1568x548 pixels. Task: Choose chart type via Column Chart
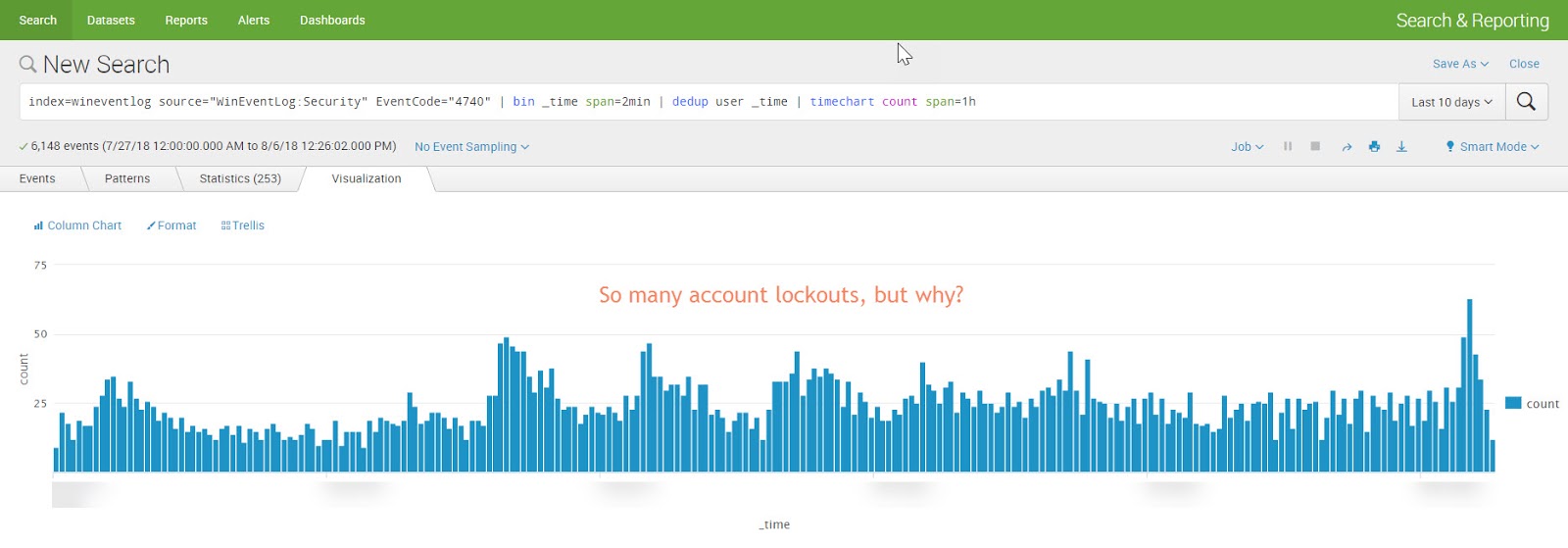pyautogui.click(x=77, y=225)
